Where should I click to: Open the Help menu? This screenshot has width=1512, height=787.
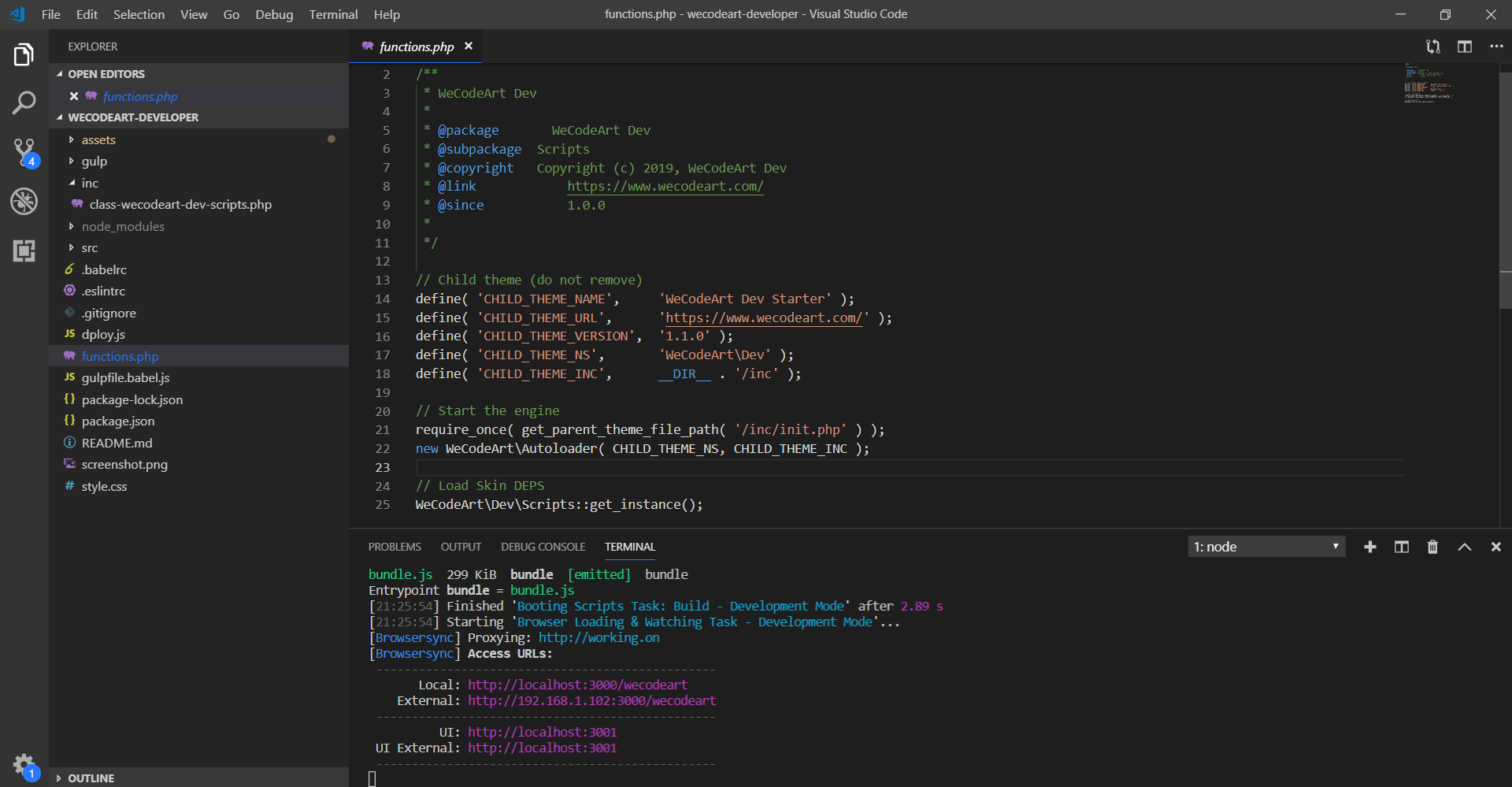(x=387, y=14)
